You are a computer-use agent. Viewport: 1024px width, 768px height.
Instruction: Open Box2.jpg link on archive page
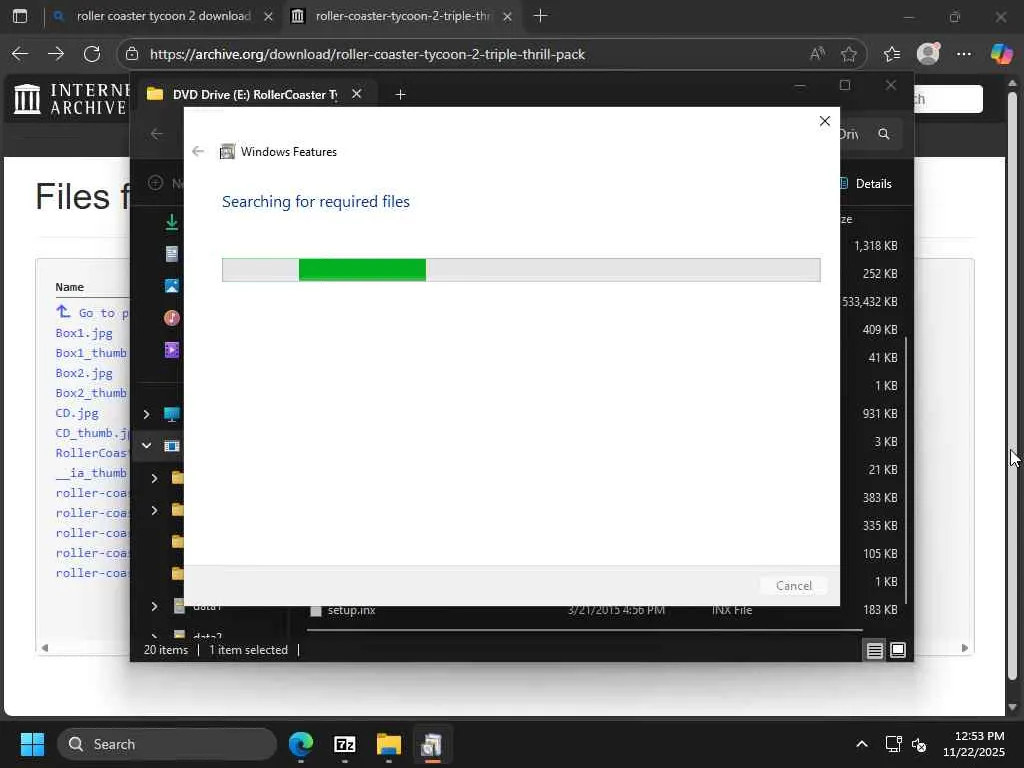84,373
